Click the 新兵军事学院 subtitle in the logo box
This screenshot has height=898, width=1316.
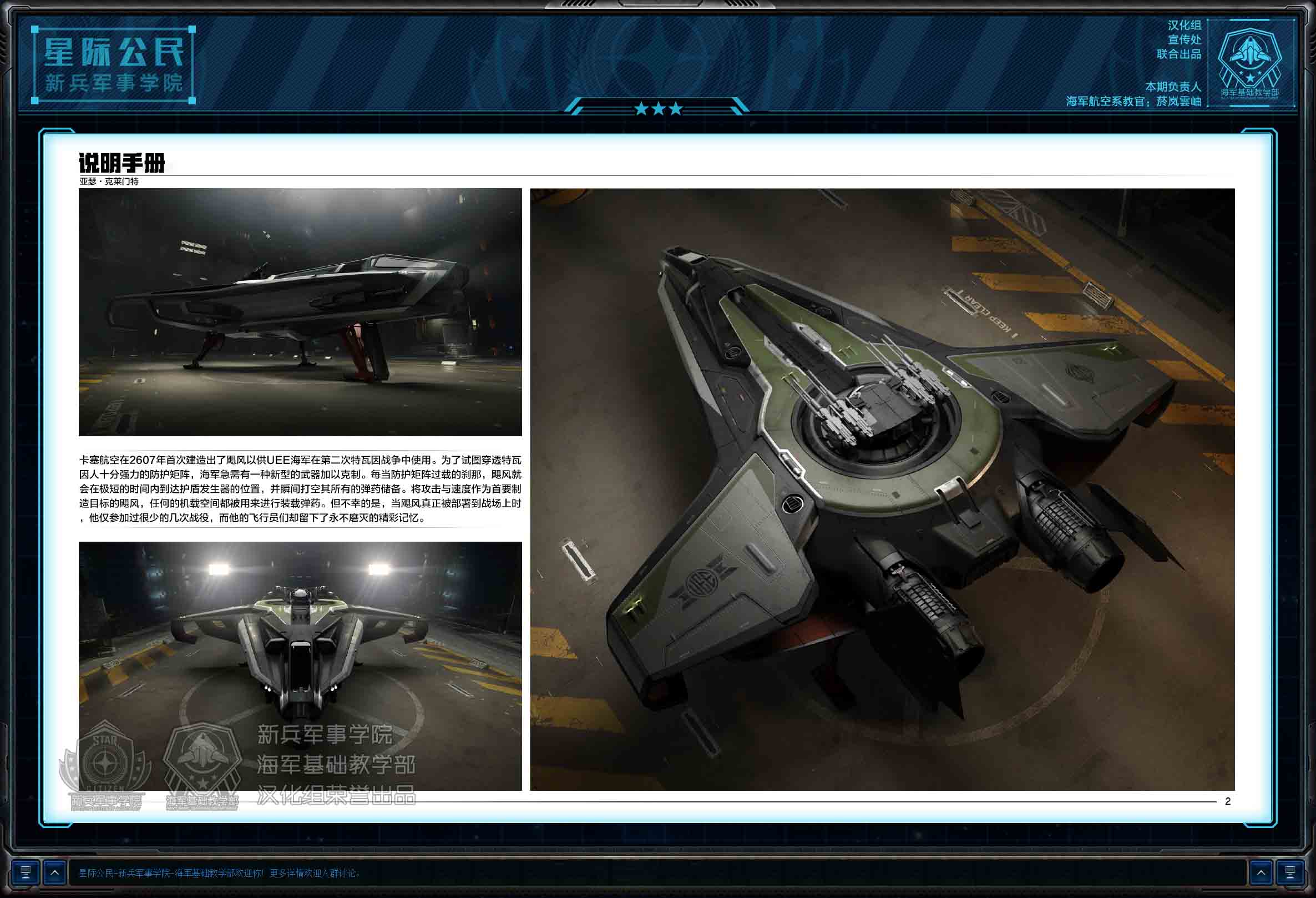coord(114,83)
